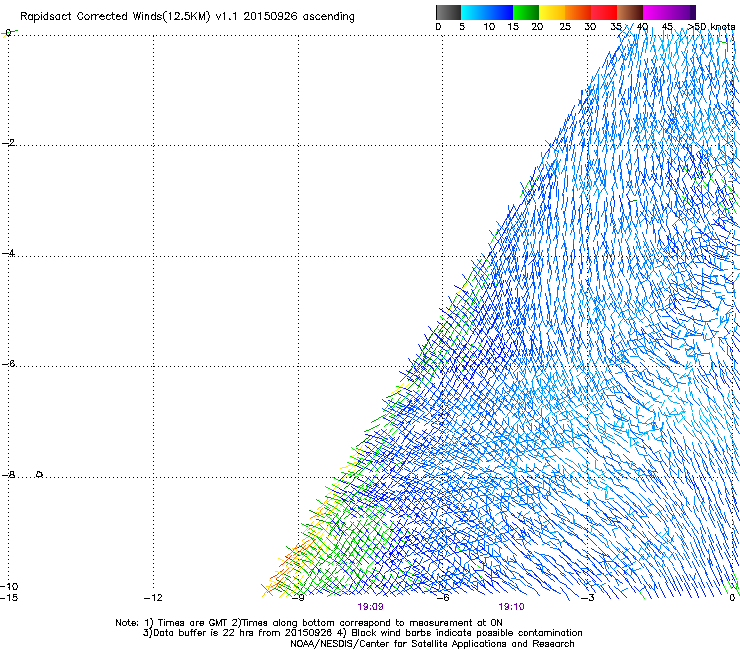The image size is (740, 650).
Task: Click the latitude axis label '-2'
Action: click(x=8, y=143)
